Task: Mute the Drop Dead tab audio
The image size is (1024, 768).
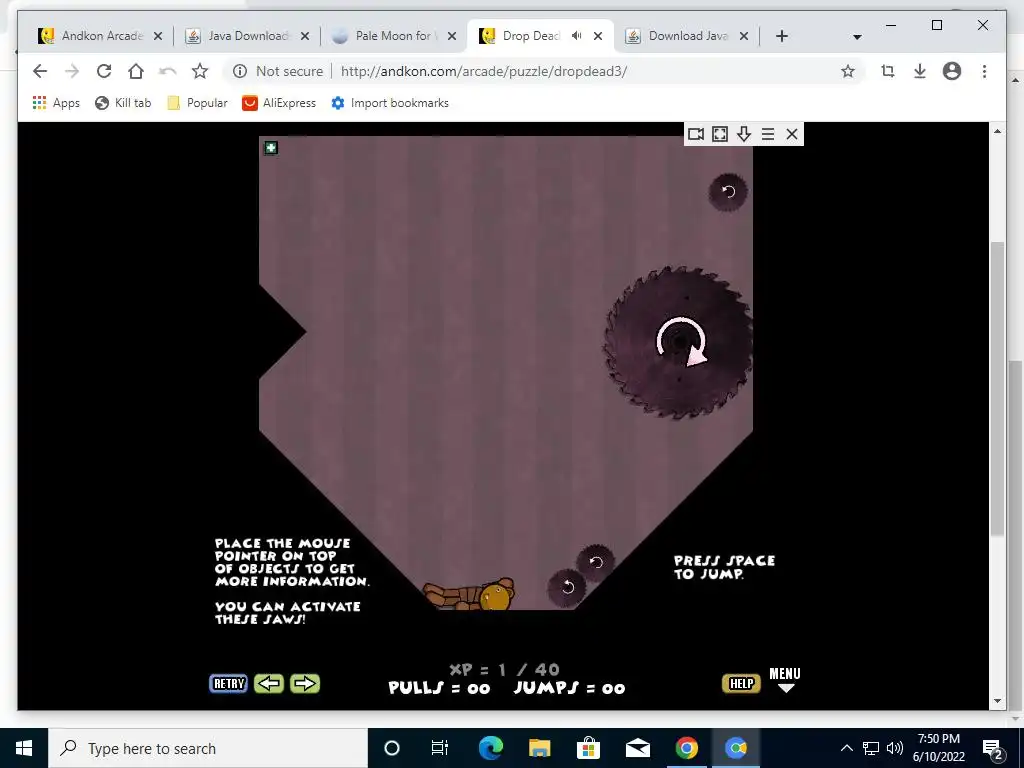Action: 576,36
